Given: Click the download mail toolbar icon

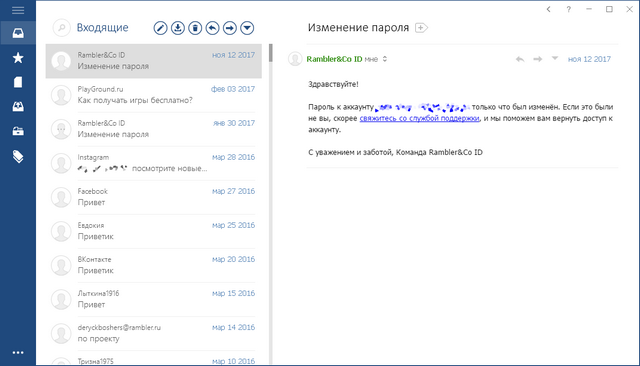Looking at the screenshot, I should tap(178, 28).
